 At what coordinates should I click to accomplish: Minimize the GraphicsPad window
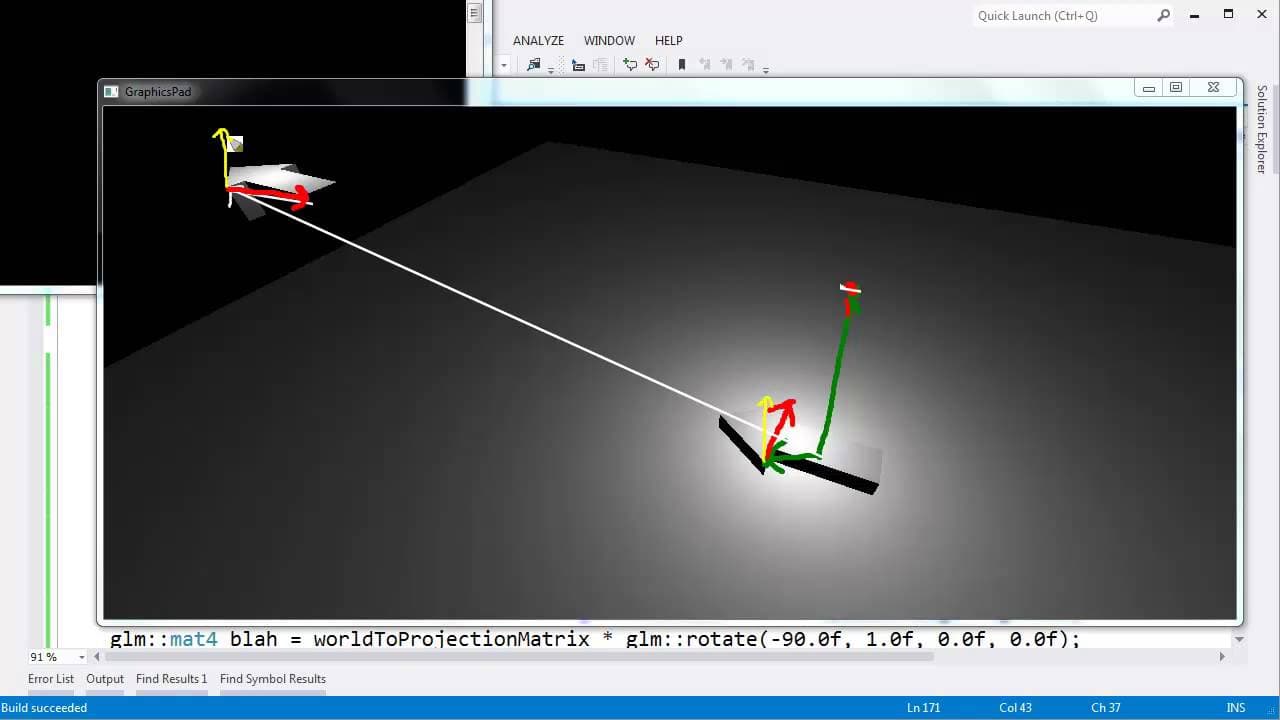(1148, 88)
